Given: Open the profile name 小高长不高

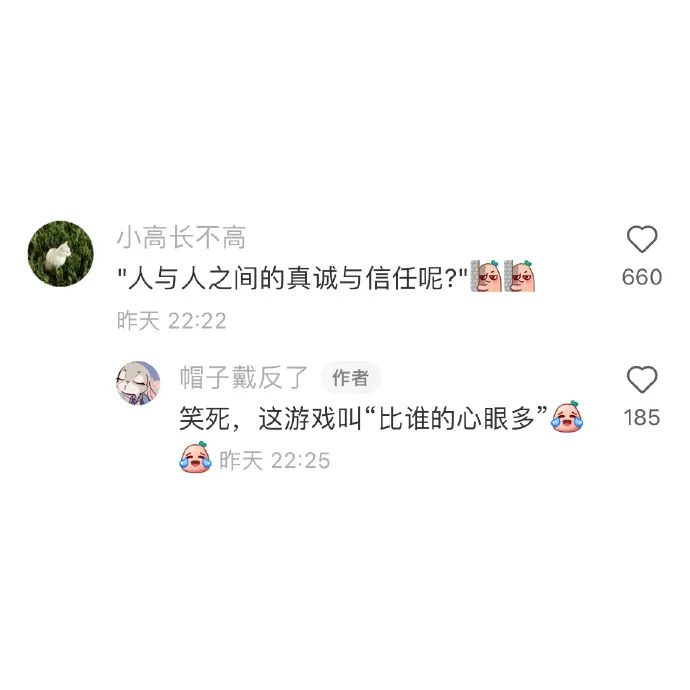Looking at the screenshot, I should point(181,238).
